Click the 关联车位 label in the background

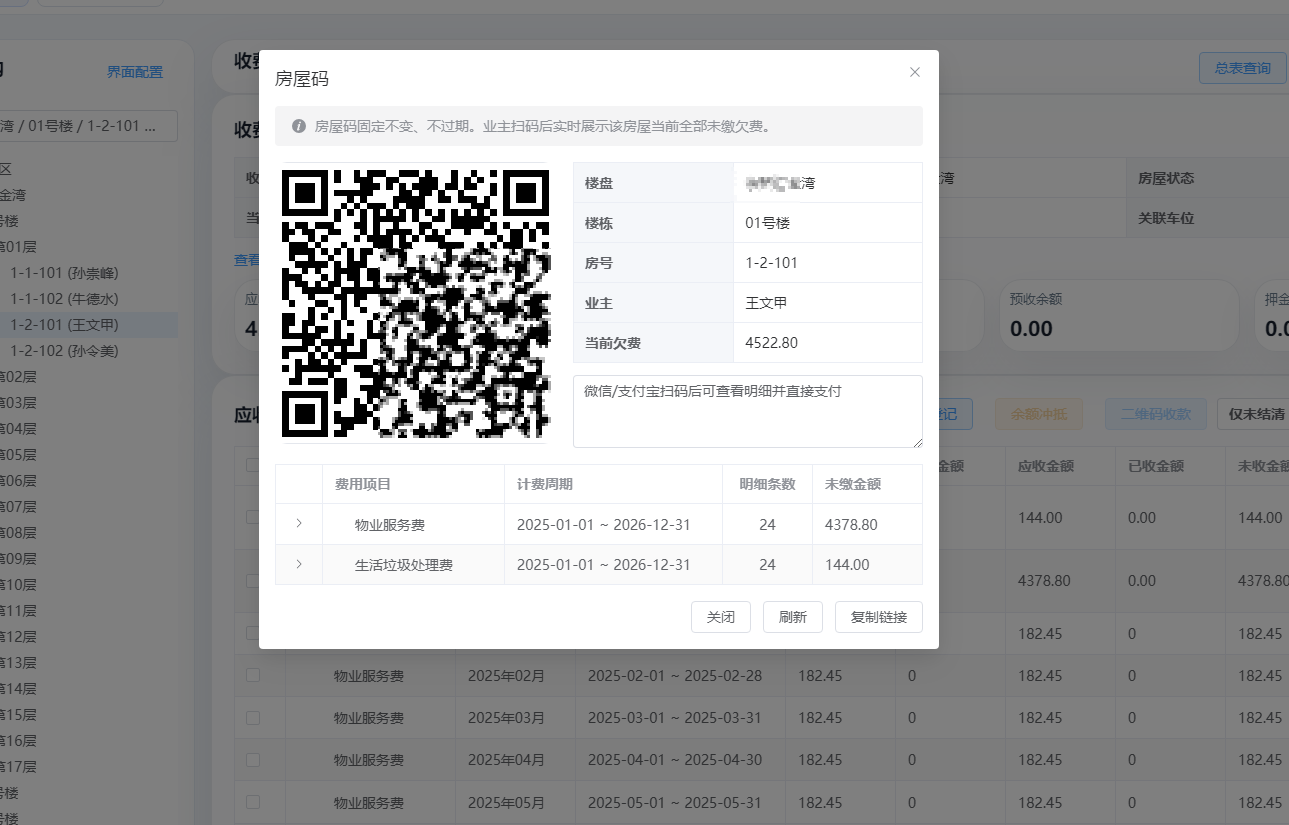click(x=1166, y=218)
